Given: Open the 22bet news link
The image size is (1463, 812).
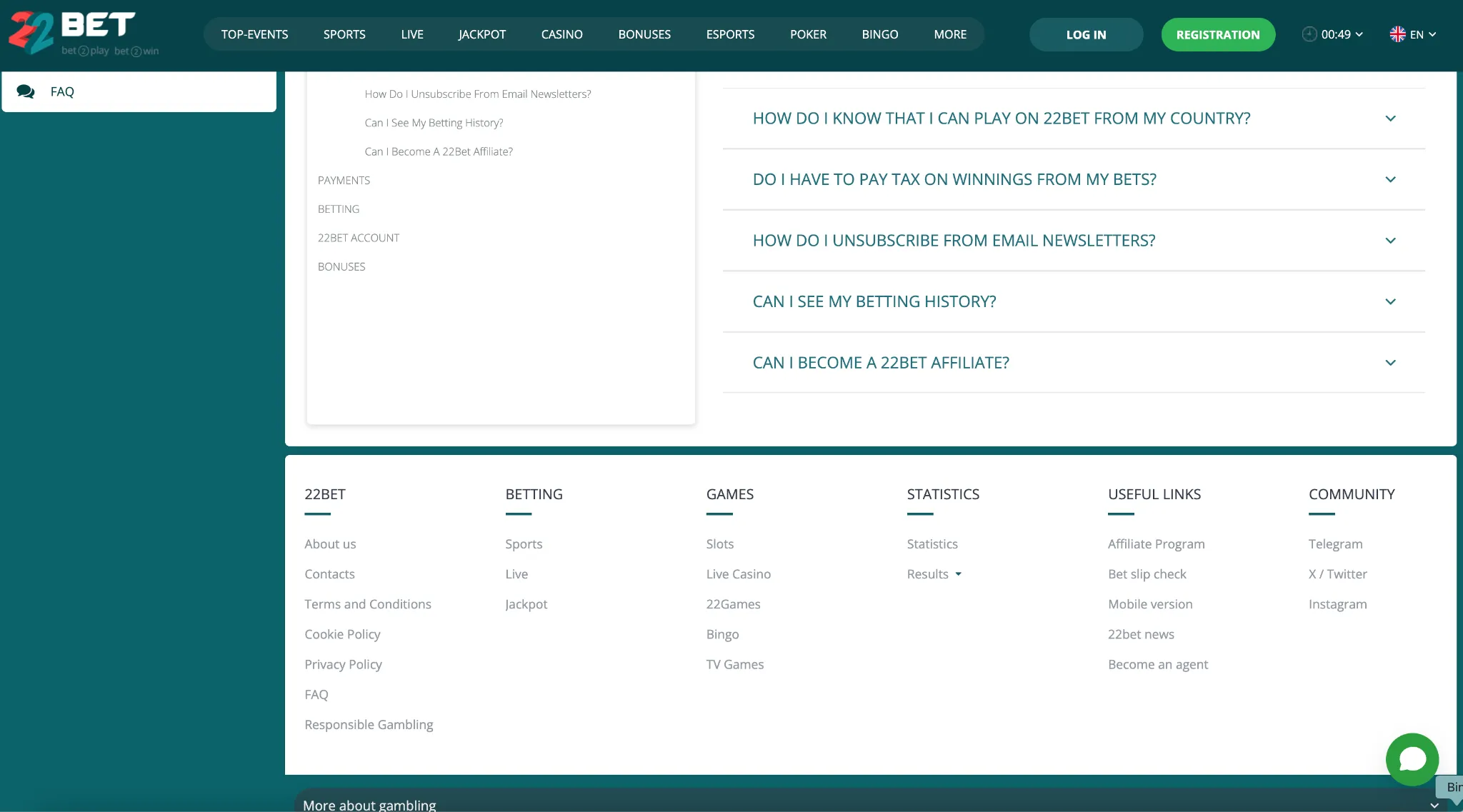Looking at the screenshot, I should pyautogui.click(x=1141, y=634).
